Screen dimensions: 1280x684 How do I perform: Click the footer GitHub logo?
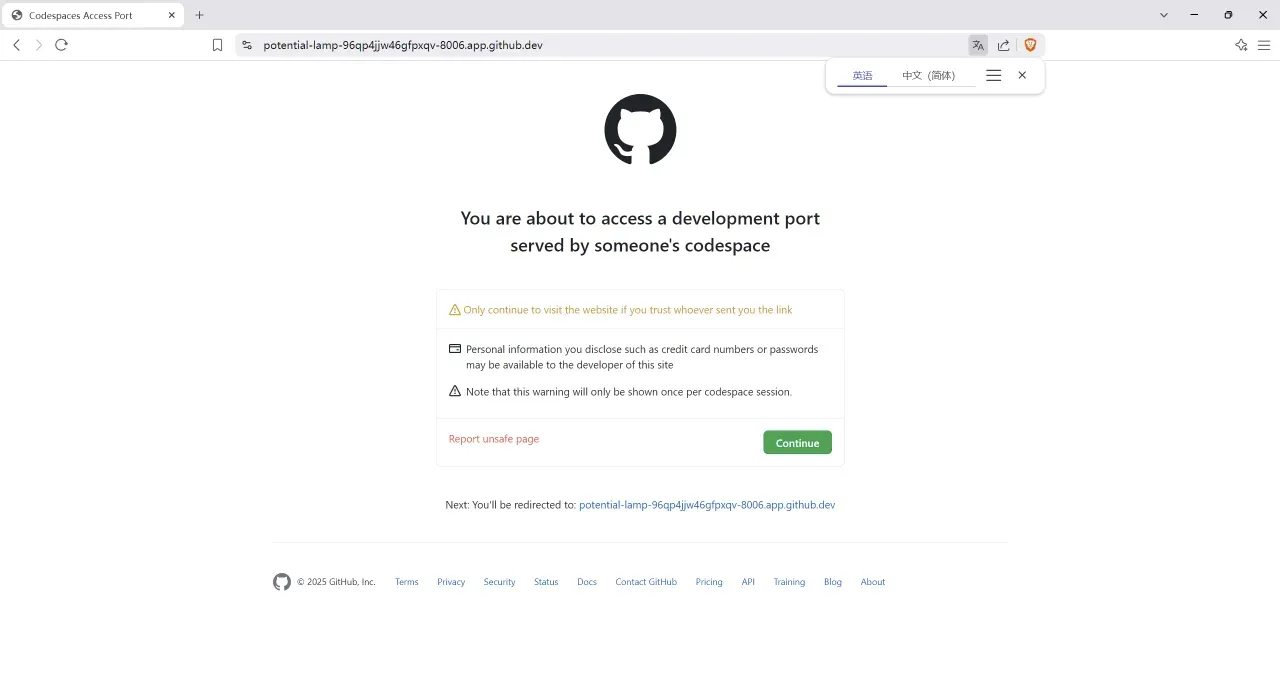[x=282, y=582]
